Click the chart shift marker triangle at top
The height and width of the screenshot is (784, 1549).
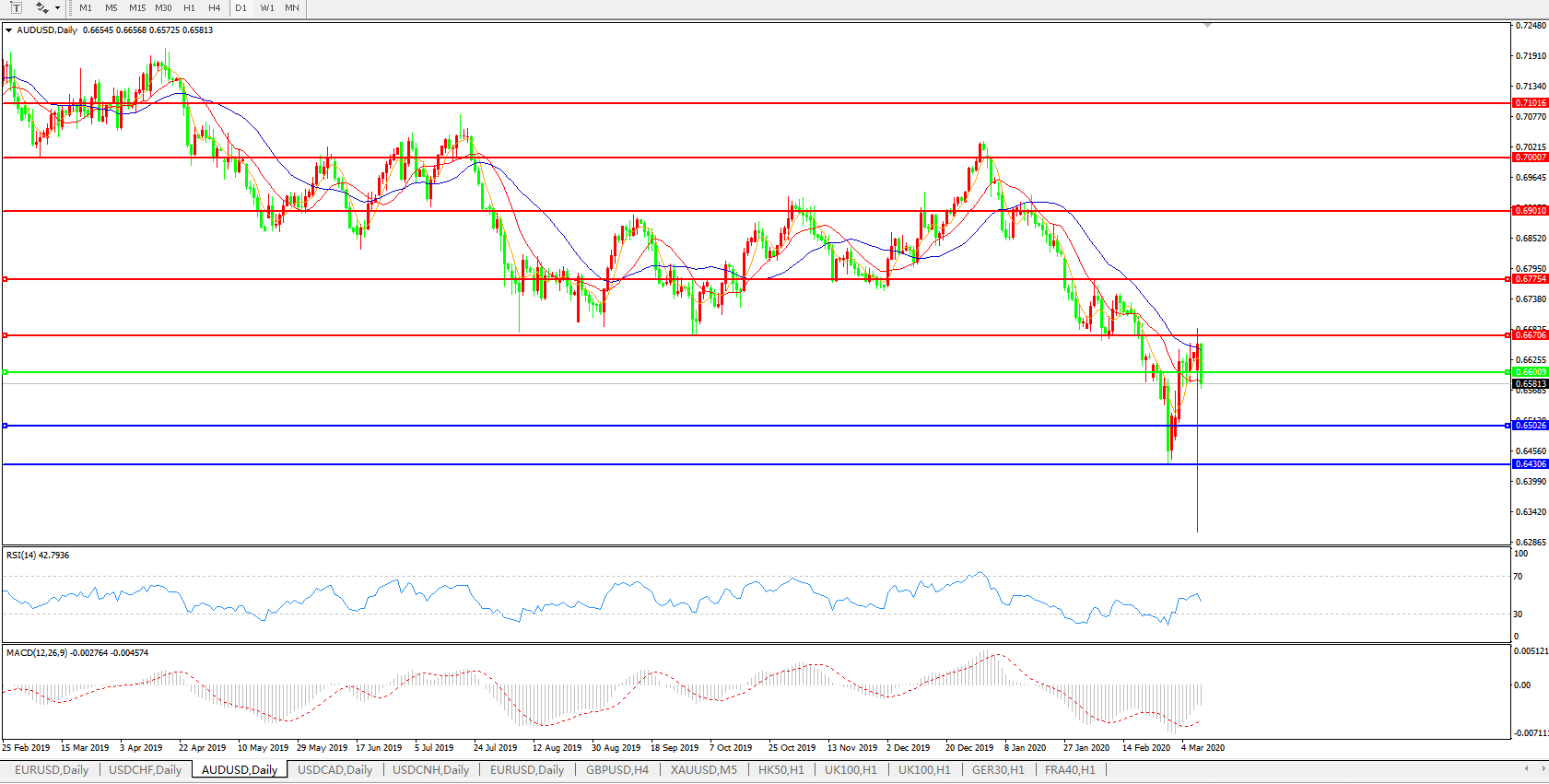click(x=1207, y=26)
